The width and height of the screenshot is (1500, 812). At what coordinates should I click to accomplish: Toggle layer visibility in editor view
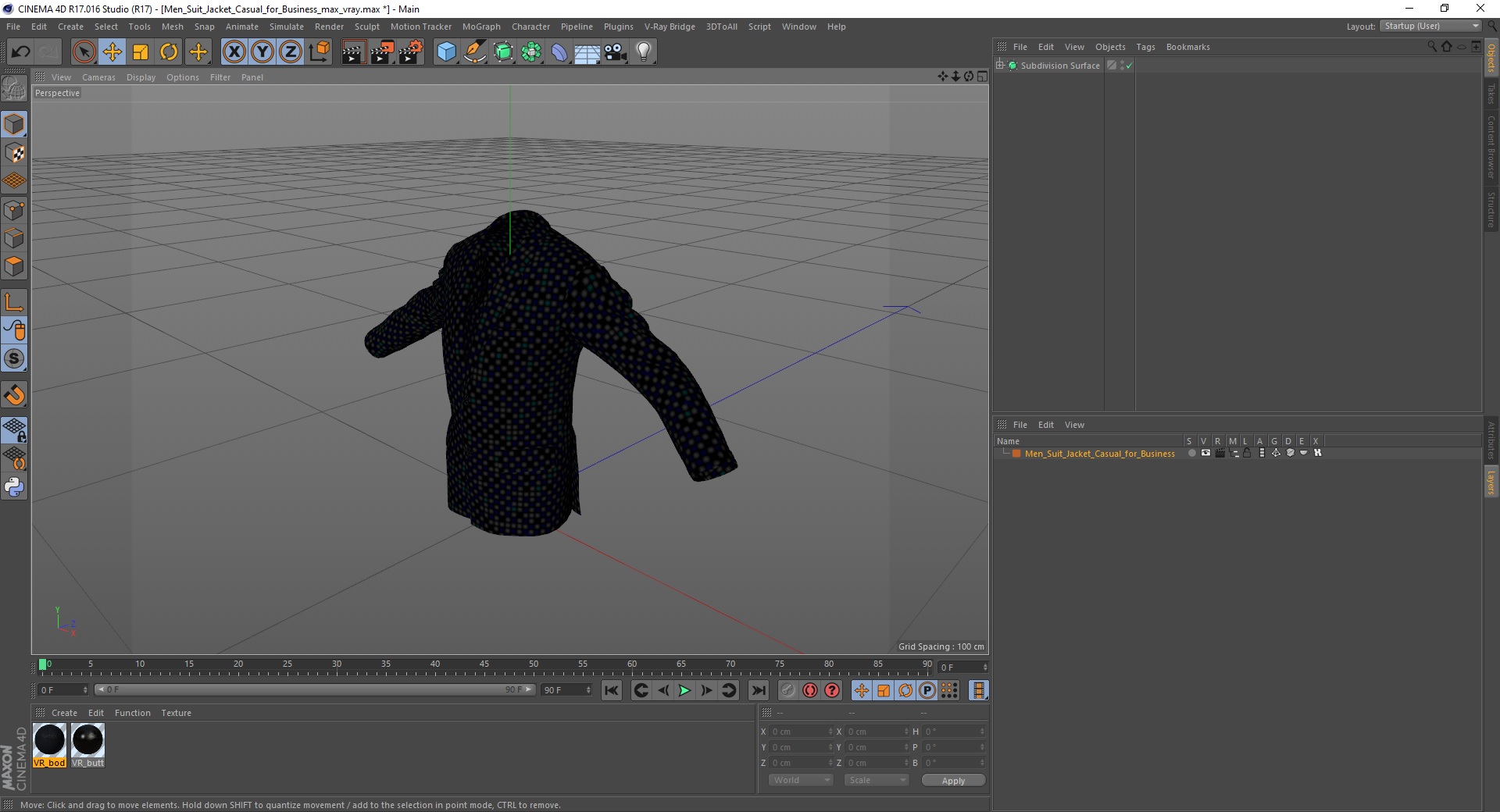(x=1205, y=453)
